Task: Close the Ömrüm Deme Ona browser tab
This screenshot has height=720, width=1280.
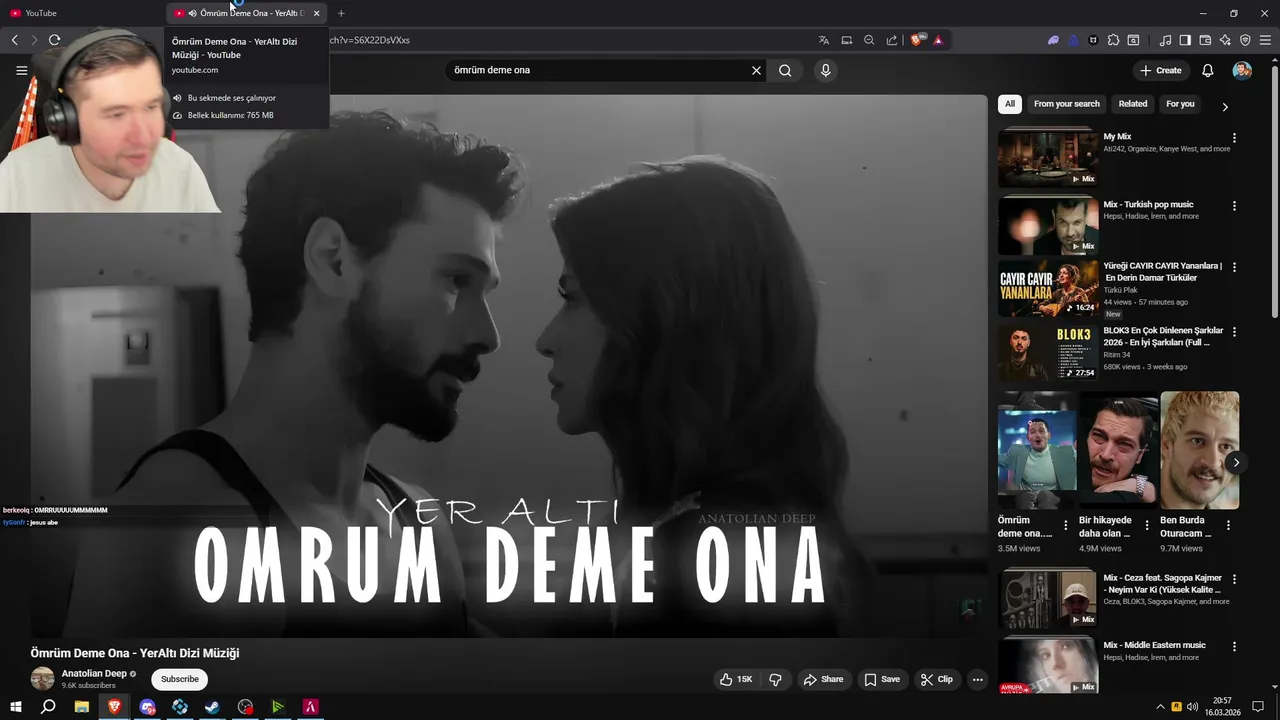Action: (x=316, y=13)
